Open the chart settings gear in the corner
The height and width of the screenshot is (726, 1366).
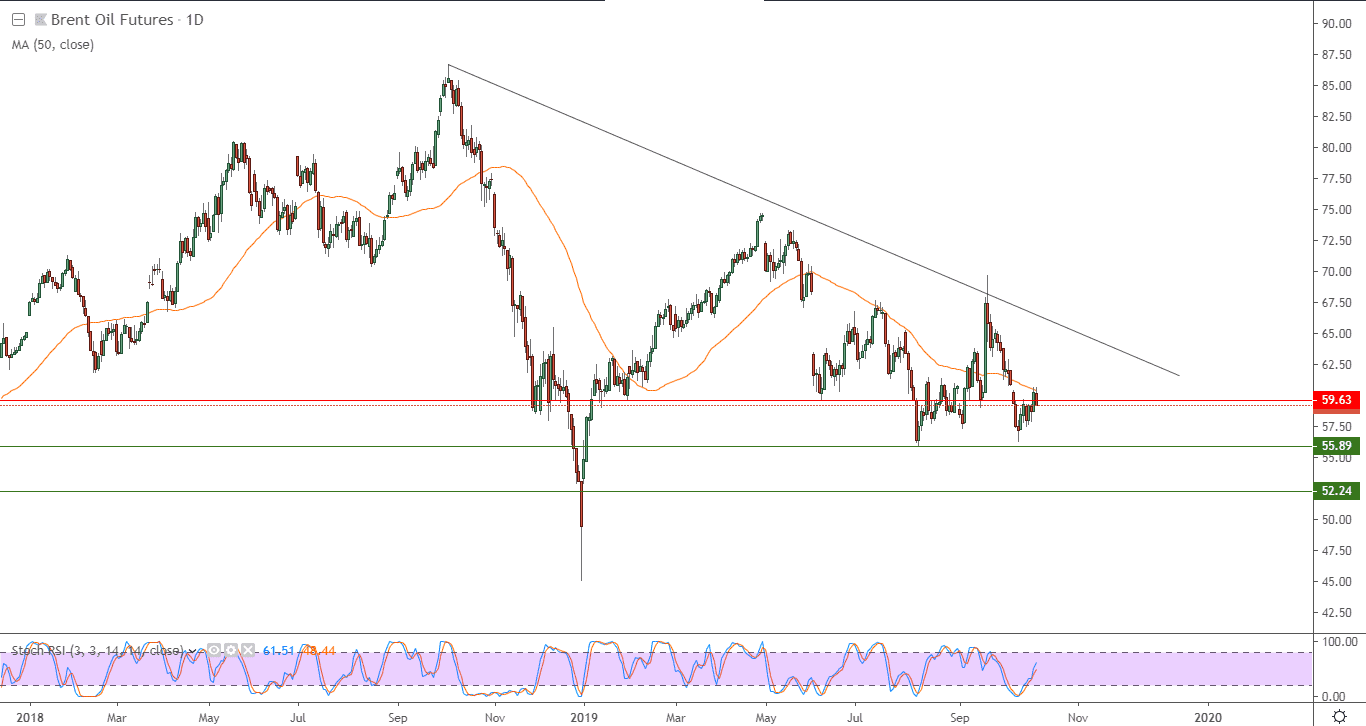tap(1339, 716)
